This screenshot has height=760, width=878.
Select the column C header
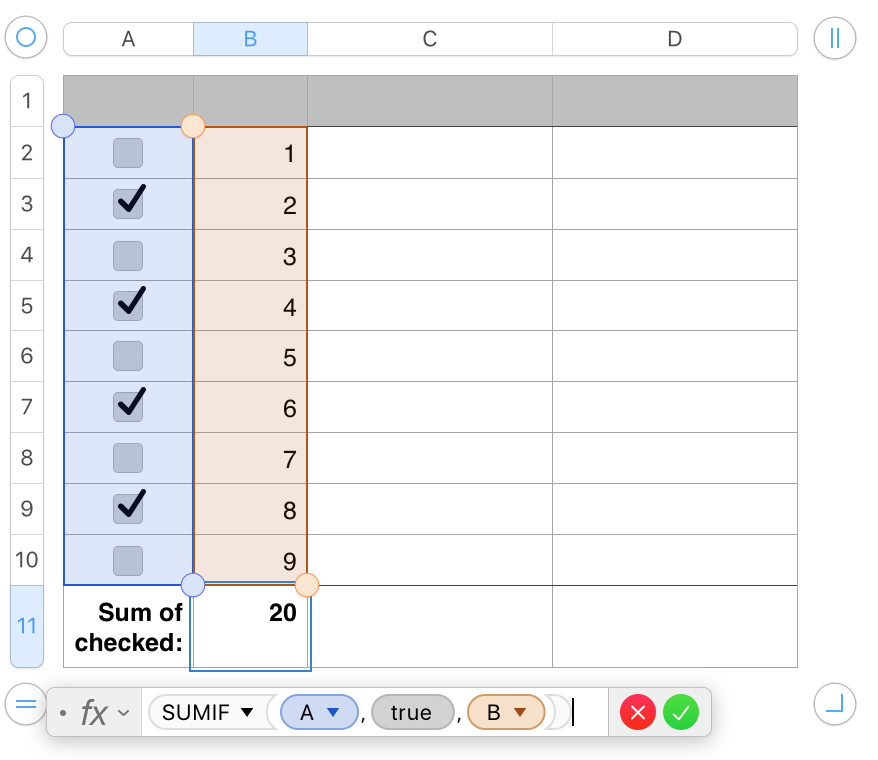pyautogui.click(x=429, y=39)
